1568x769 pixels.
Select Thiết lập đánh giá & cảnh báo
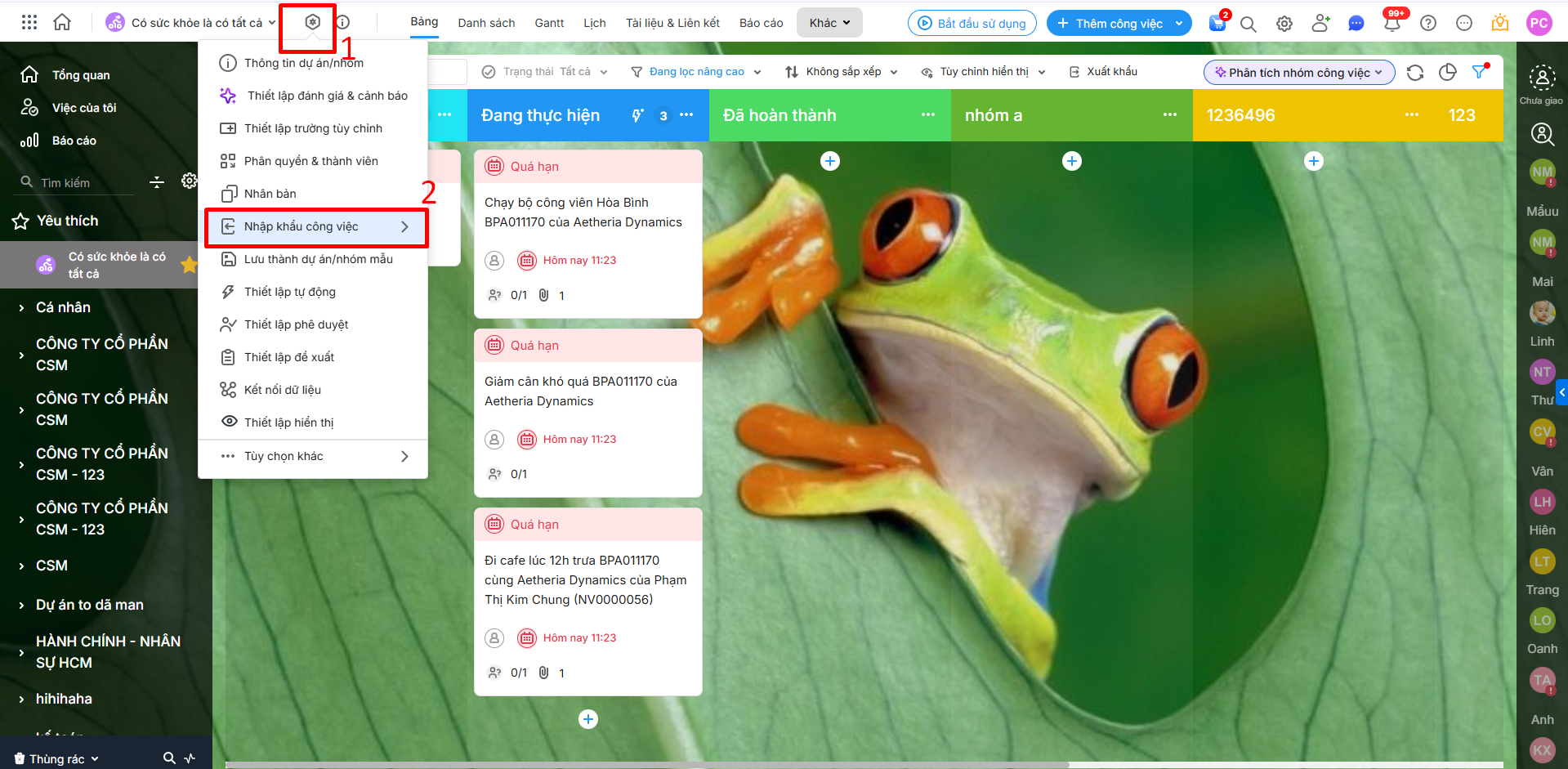click(313, 96)
